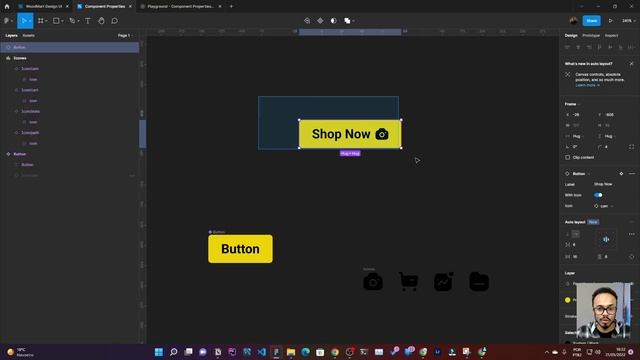Click the Reset instance icon in toolbar
640x360 pixels.
(307, 21)
